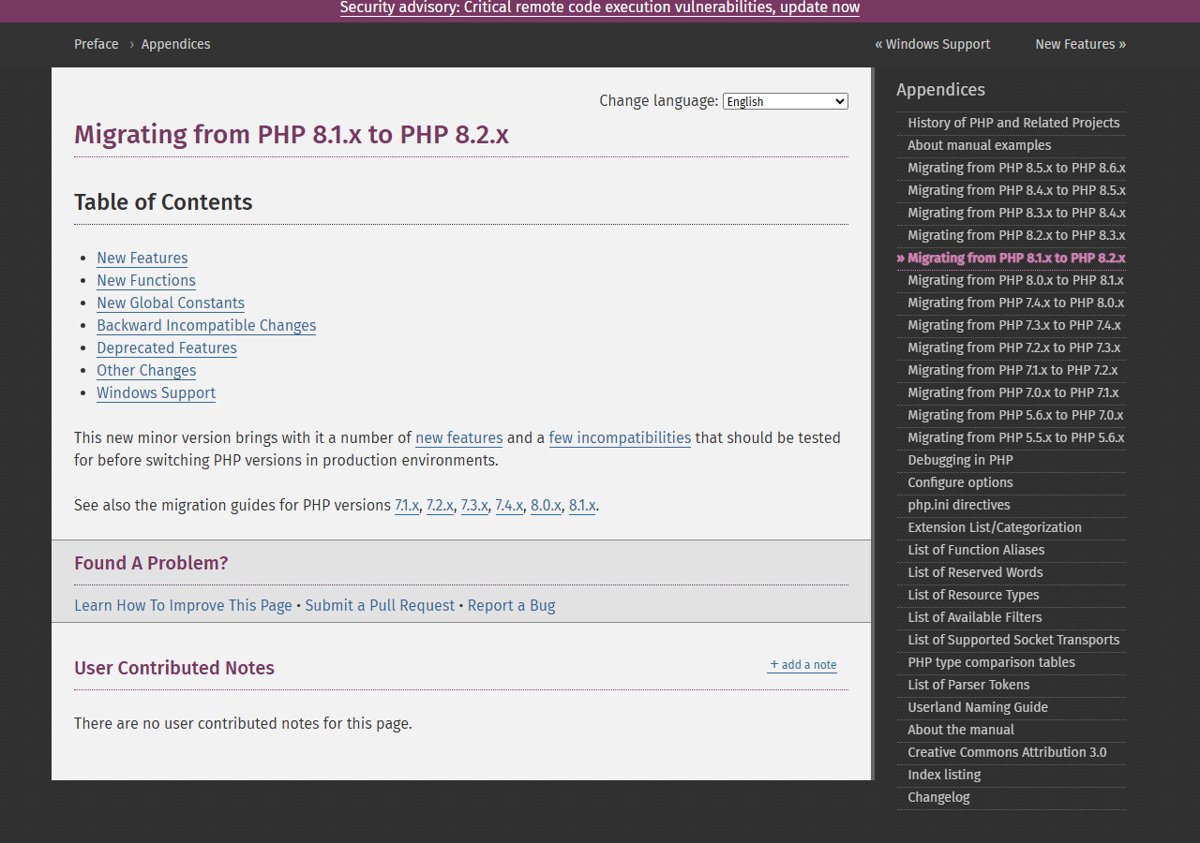Image resolution: width=1200 pixels, height=843 pixels.
Task: Follow the 'few incompatibilities' link
Action: pos(620,438)
